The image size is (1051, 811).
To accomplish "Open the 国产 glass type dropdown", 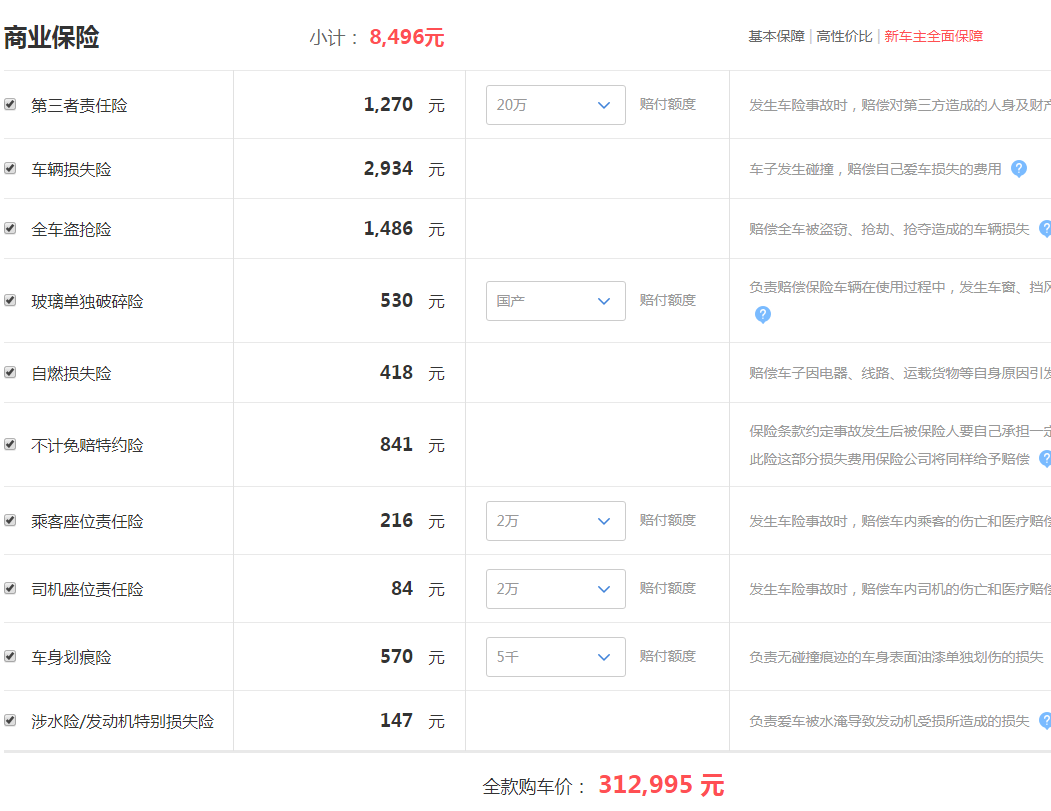I will point(556,301).
